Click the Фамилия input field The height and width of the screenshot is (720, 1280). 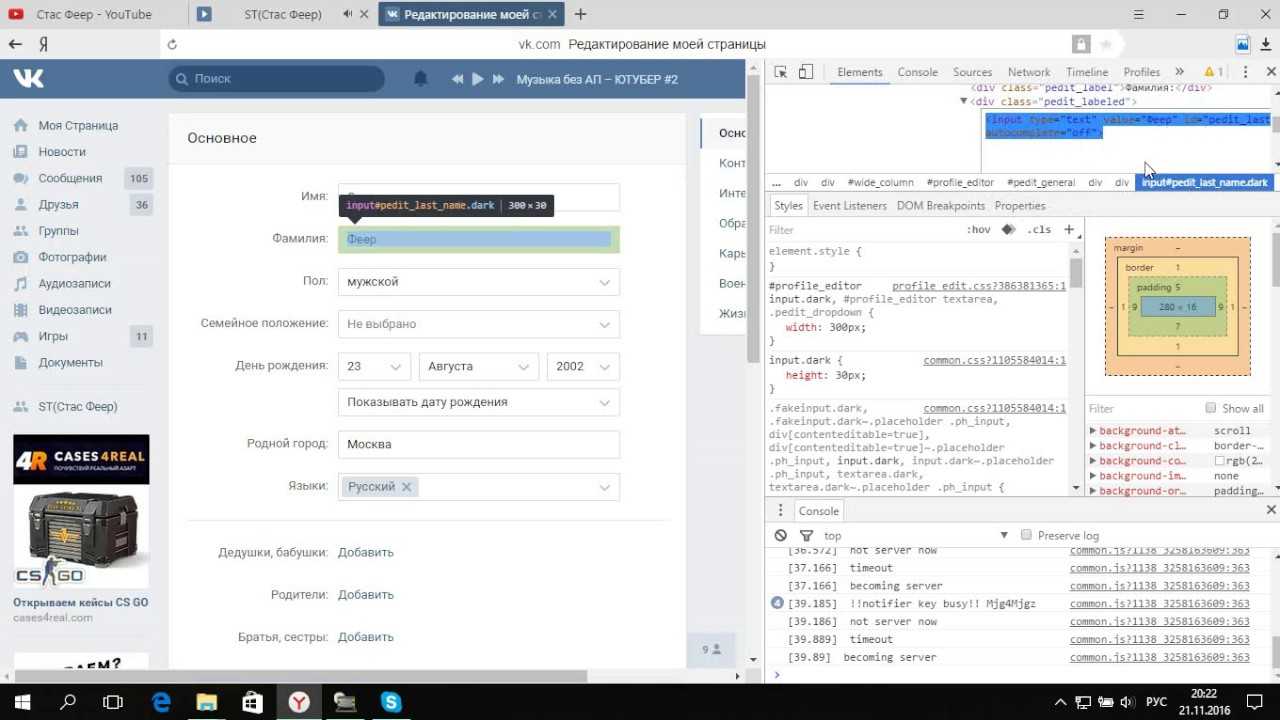(x=479, y=239)
